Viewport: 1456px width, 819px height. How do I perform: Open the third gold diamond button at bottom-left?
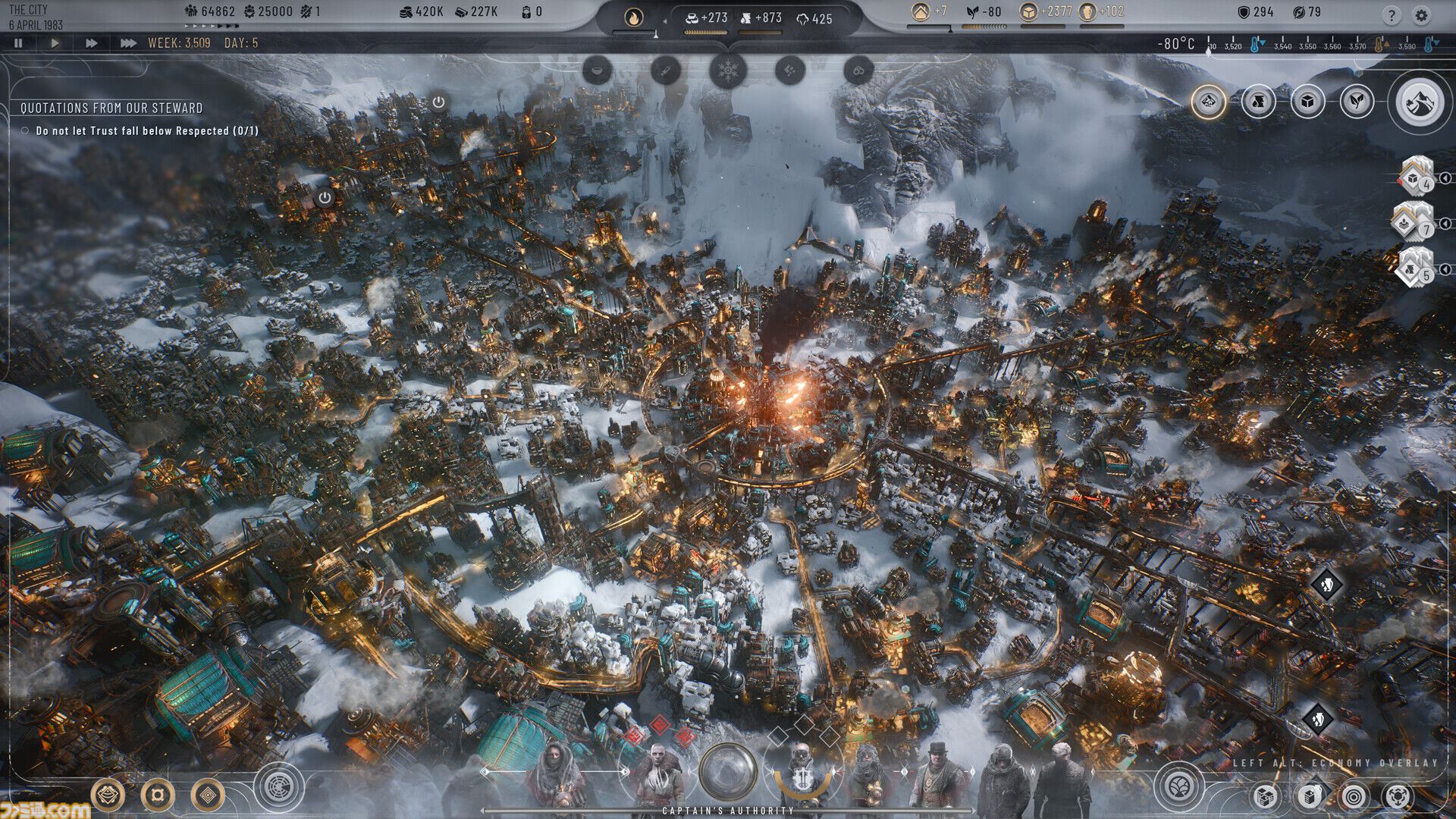(208, 795)
